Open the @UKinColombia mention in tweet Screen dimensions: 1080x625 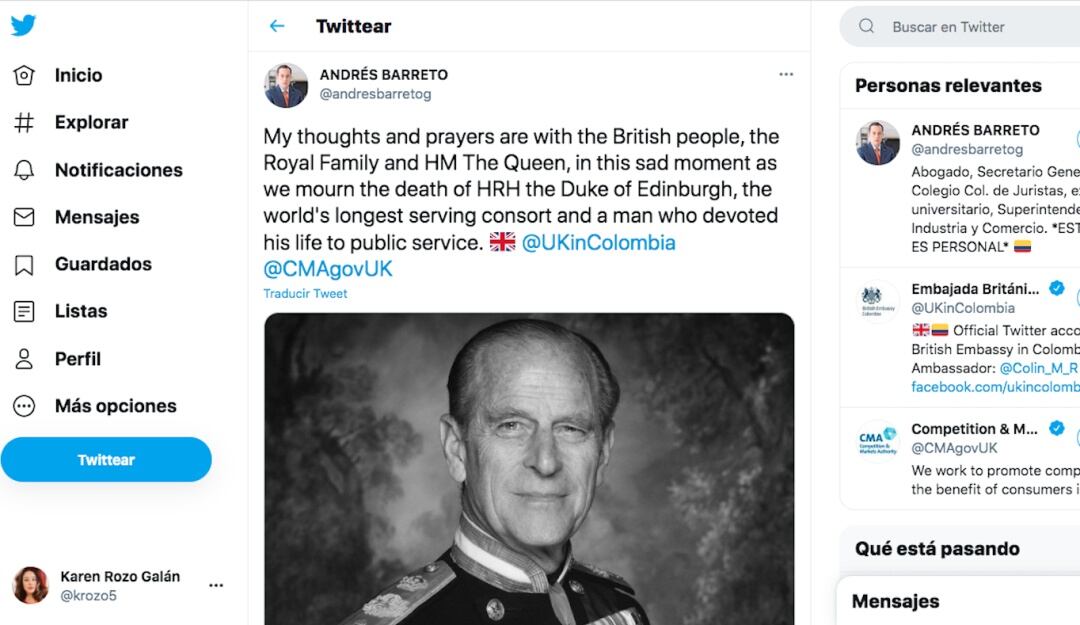coord(598,243)
